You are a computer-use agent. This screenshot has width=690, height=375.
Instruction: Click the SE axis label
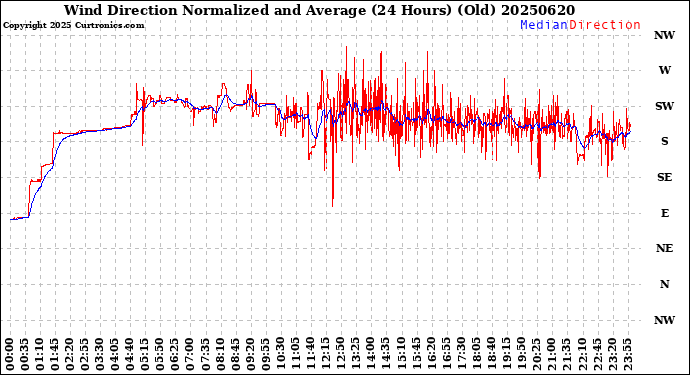tap(664, 177)
